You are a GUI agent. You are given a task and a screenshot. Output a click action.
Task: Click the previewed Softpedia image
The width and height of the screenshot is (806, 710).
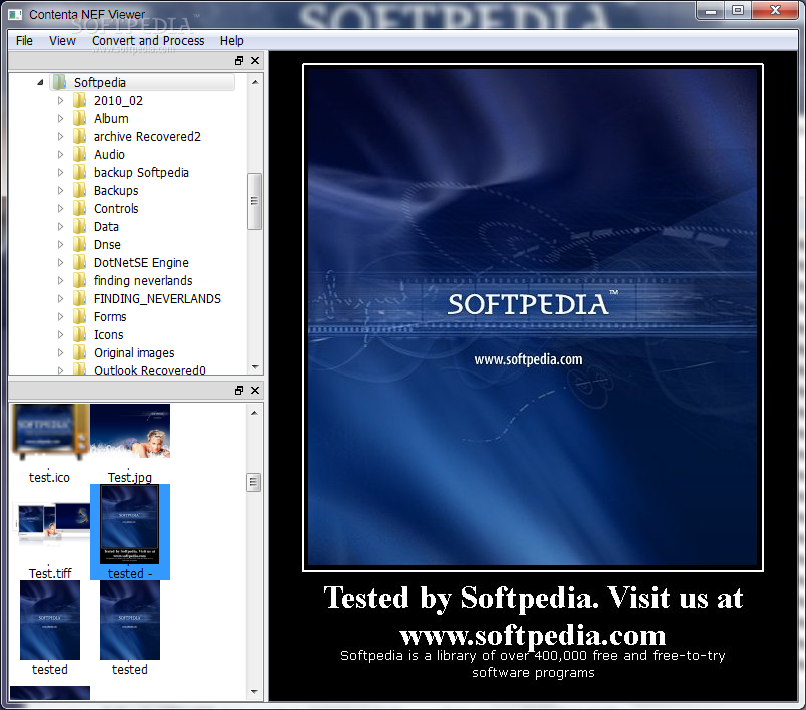[533, 317]
